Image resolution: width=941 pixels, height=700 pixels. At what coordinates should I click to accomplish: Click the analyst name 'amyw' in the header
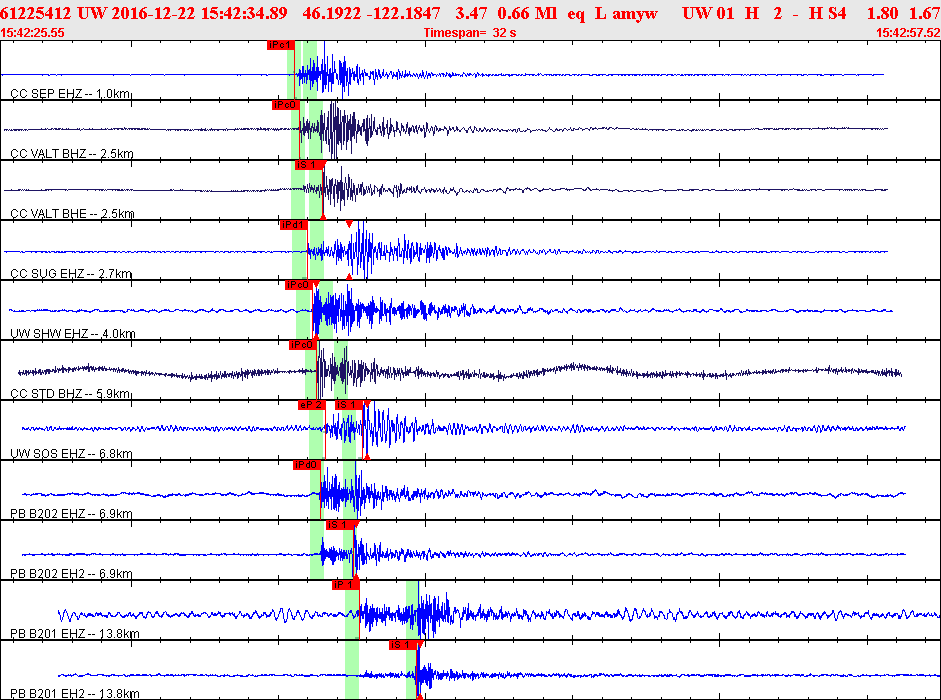pyautogui.click(x=636, y=14)
